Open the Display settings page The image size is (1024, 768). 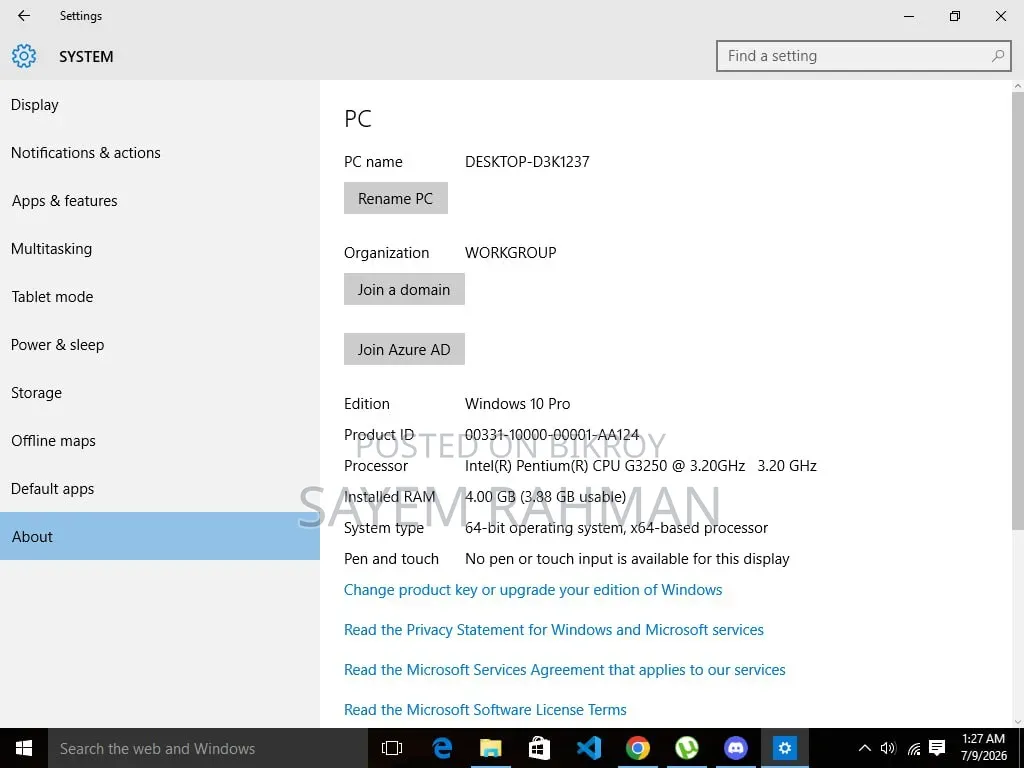pos(160,104)
